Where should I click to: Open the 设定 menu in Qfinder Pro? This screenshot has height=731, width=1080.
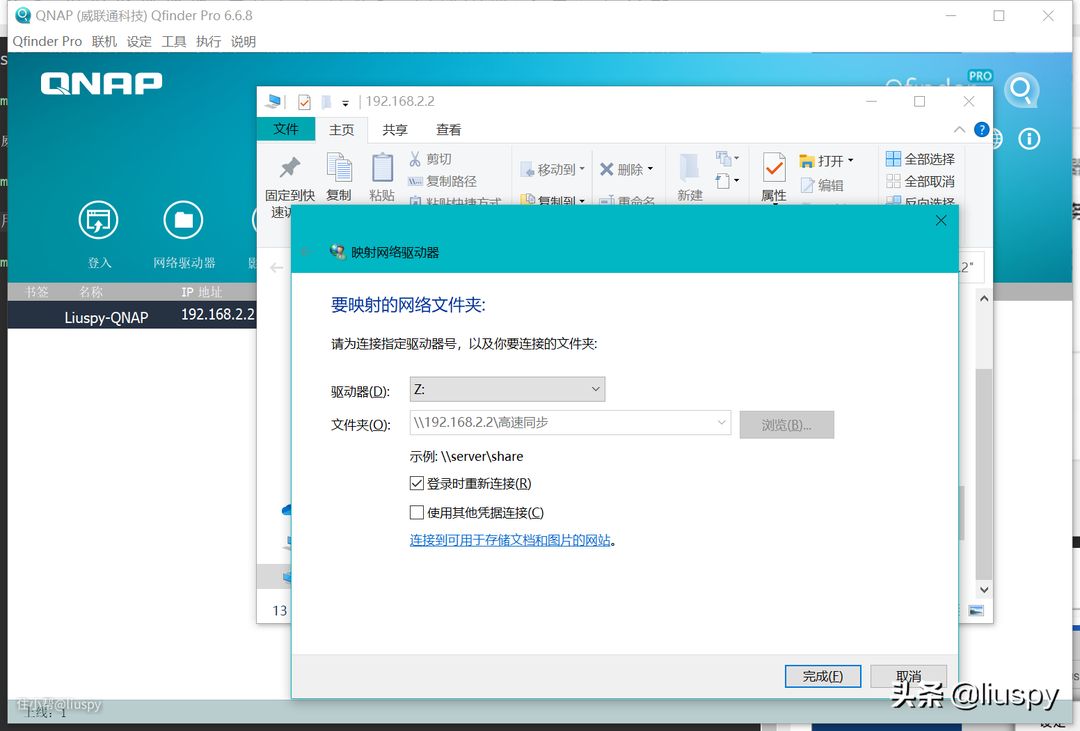click(139, 42)
